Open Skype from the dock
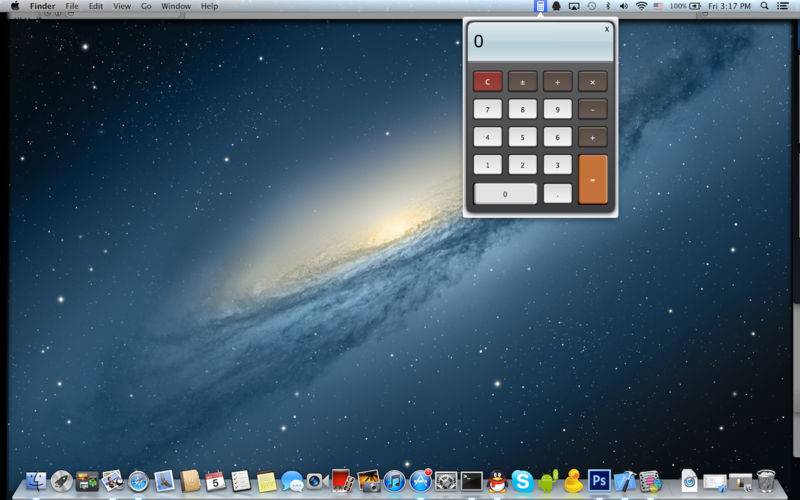This screenshot has height=500, width=800. click(523, 481)
